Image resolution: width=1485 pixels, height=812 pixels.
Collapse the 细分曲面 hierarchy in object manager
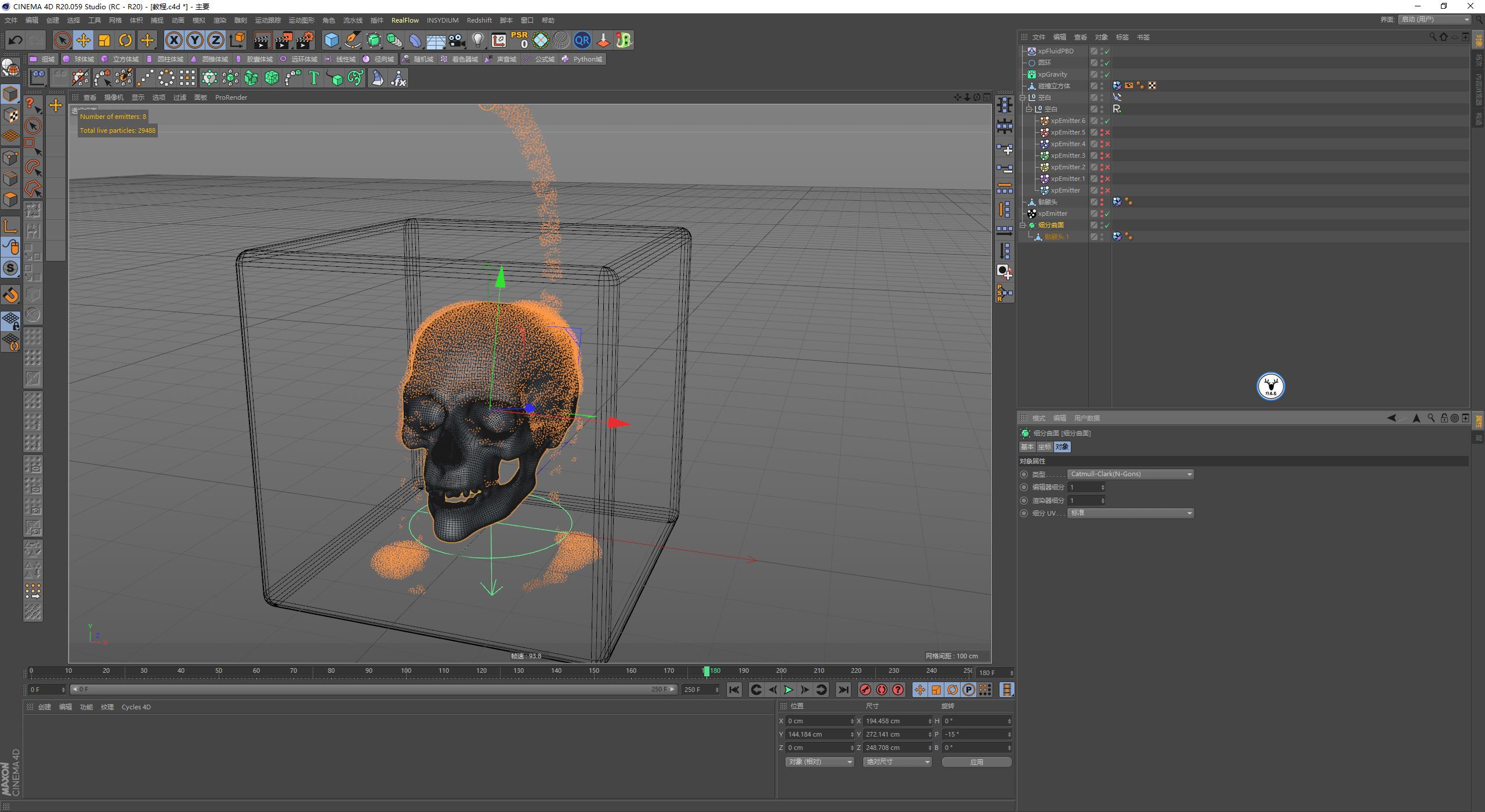point(1023,224)
